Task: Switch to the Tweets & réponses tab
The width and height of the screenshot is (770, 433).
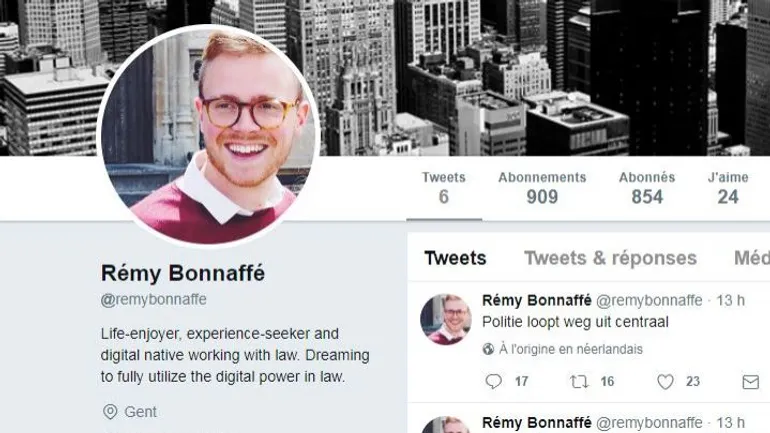Action: pyautogui.click(x=610, y=258)
